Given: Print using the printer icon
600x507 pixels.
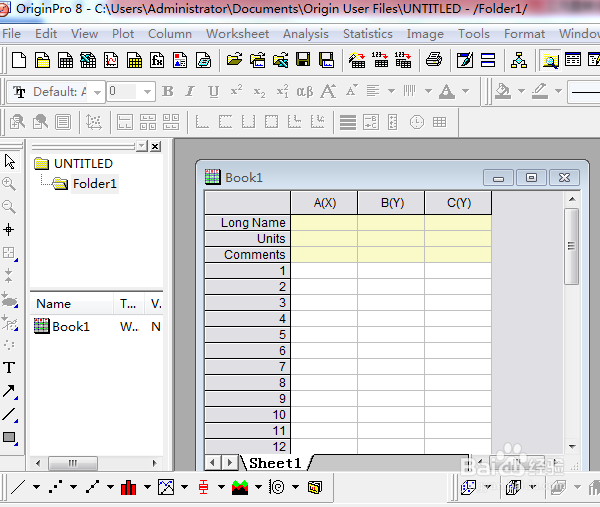Looking at the screenshot, I should point(434,60).
